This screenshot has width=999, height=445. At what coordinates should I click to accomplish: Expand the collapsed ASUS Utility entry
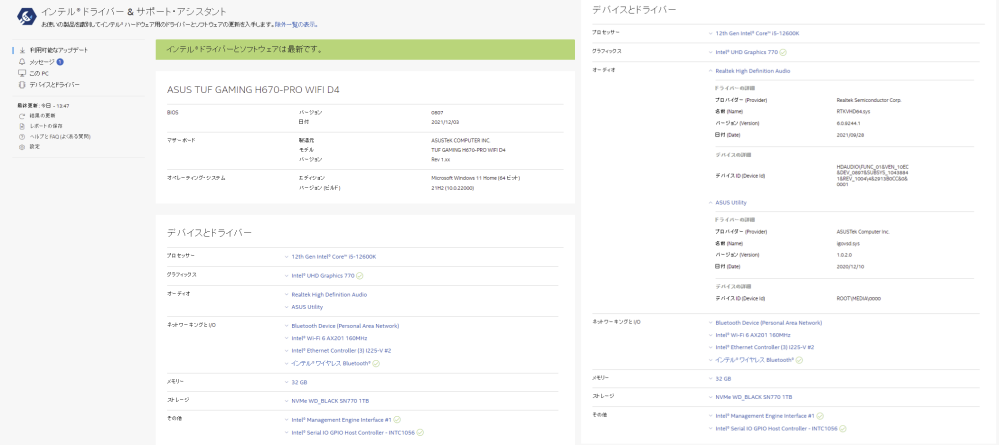point(306,307)
